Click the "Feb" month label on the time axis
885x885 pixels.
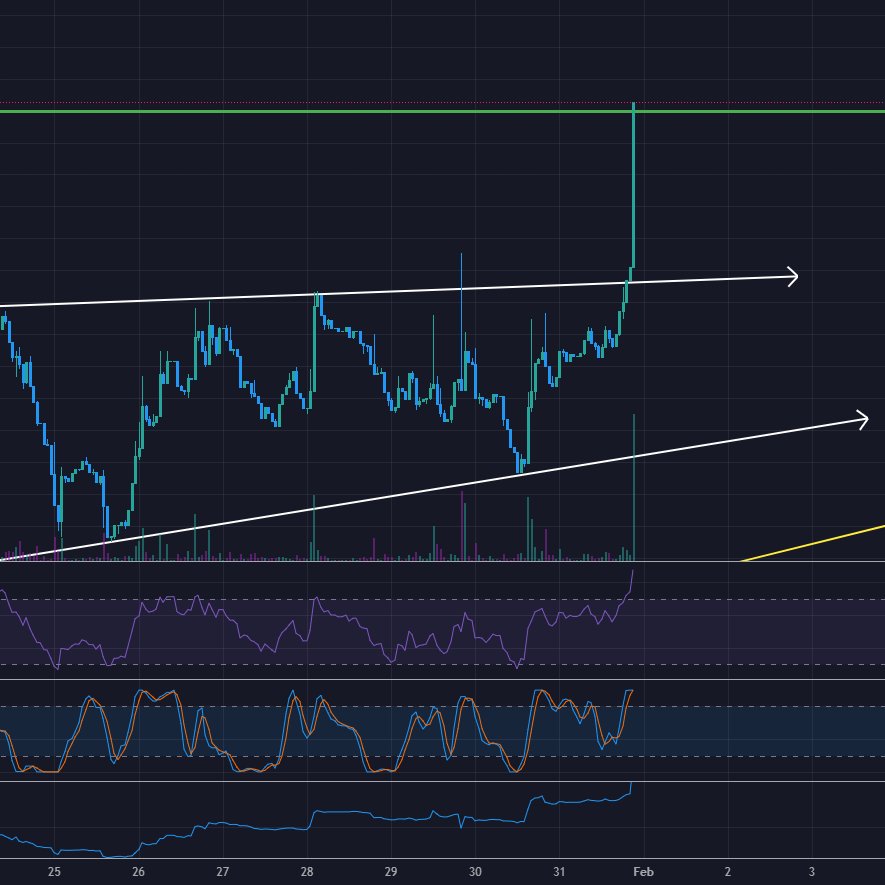[x=643, y=871]
